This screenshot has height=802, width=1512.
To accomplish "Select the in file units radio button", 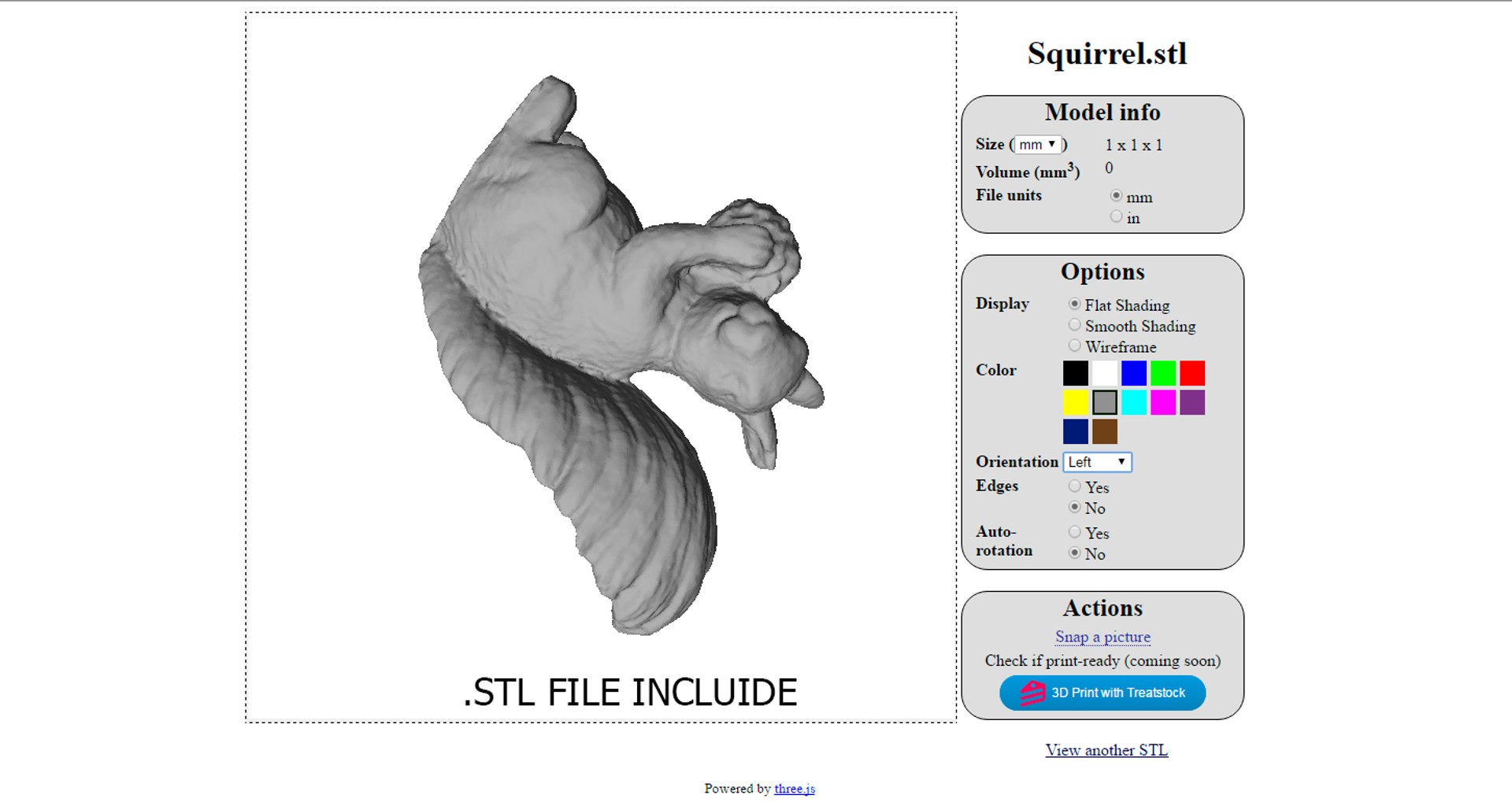I will 1116,216.
